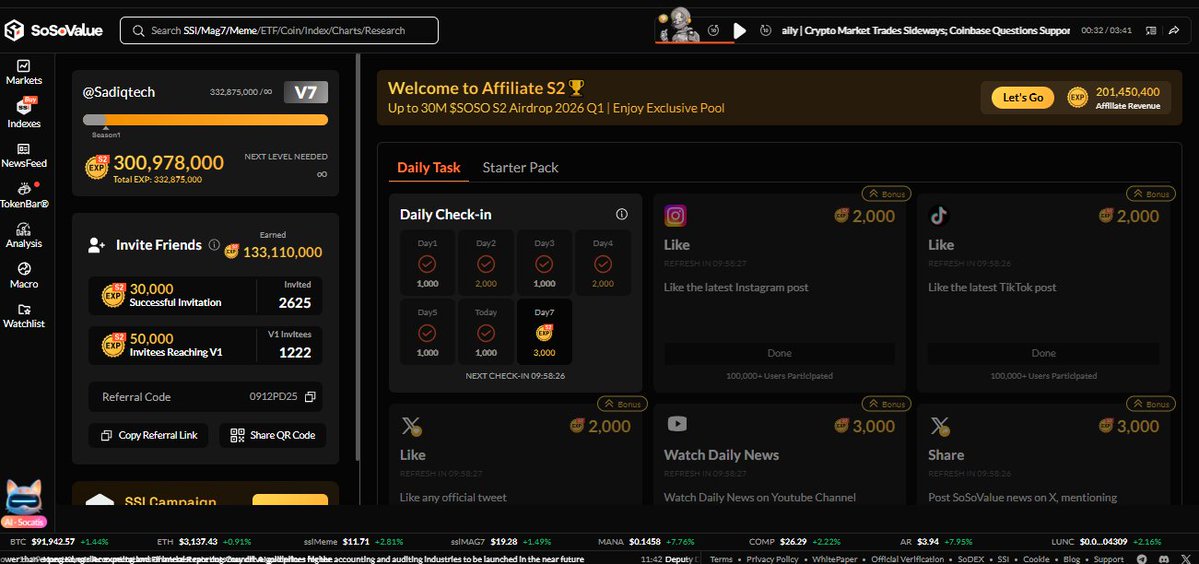Open the Discord link in the footer
Viewport: 1199px width, 564px height.
pyautogui.click(x=1164, y=559)
